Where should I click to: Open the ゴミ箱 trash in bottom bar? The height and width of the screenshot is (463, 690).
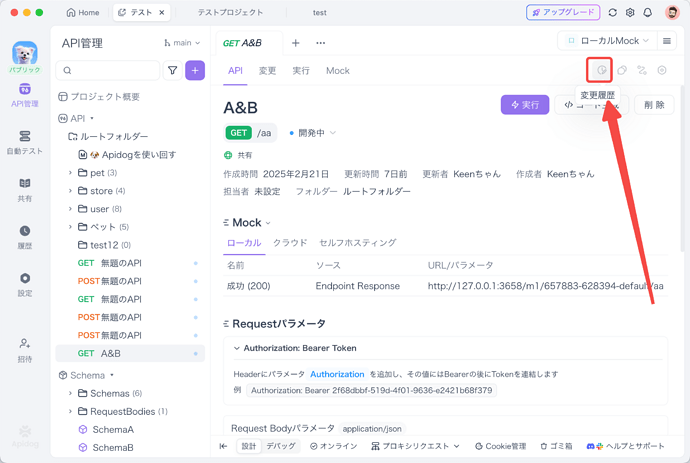(x=557, y=446)
